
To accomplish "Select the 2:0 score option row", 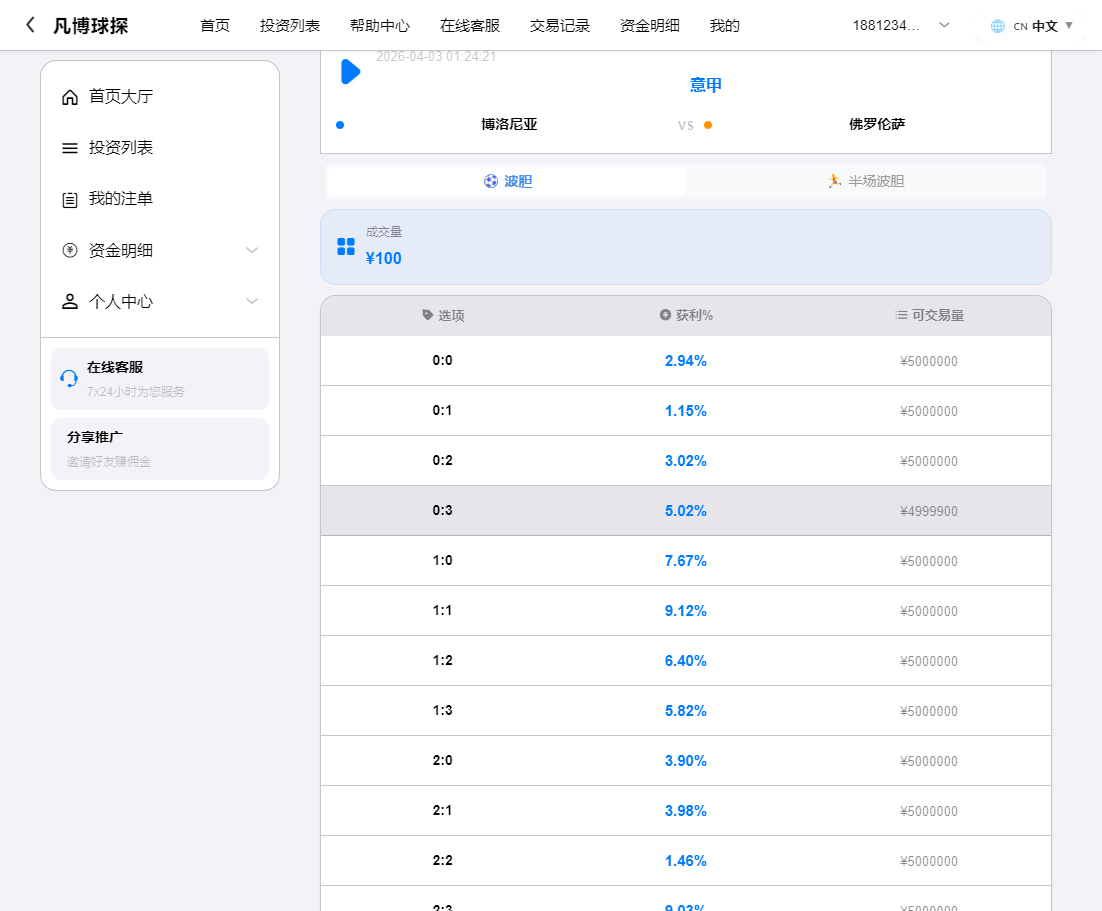I will click(x=686, y=760).
